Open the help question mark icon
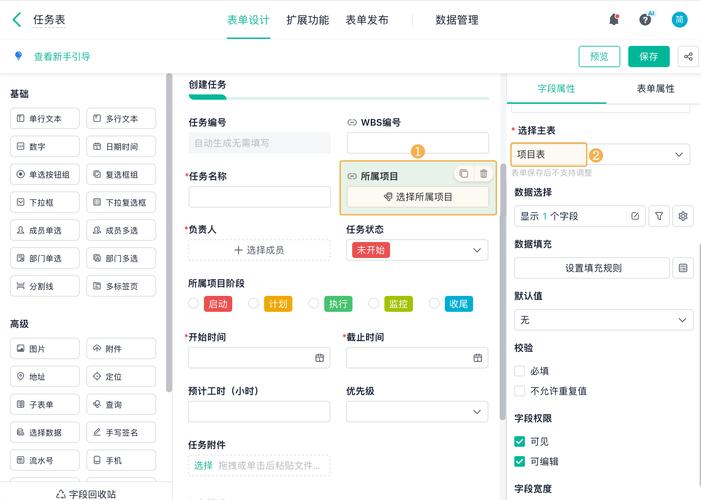The height and width of the screenshot is (500, 701). coord(645,20)
